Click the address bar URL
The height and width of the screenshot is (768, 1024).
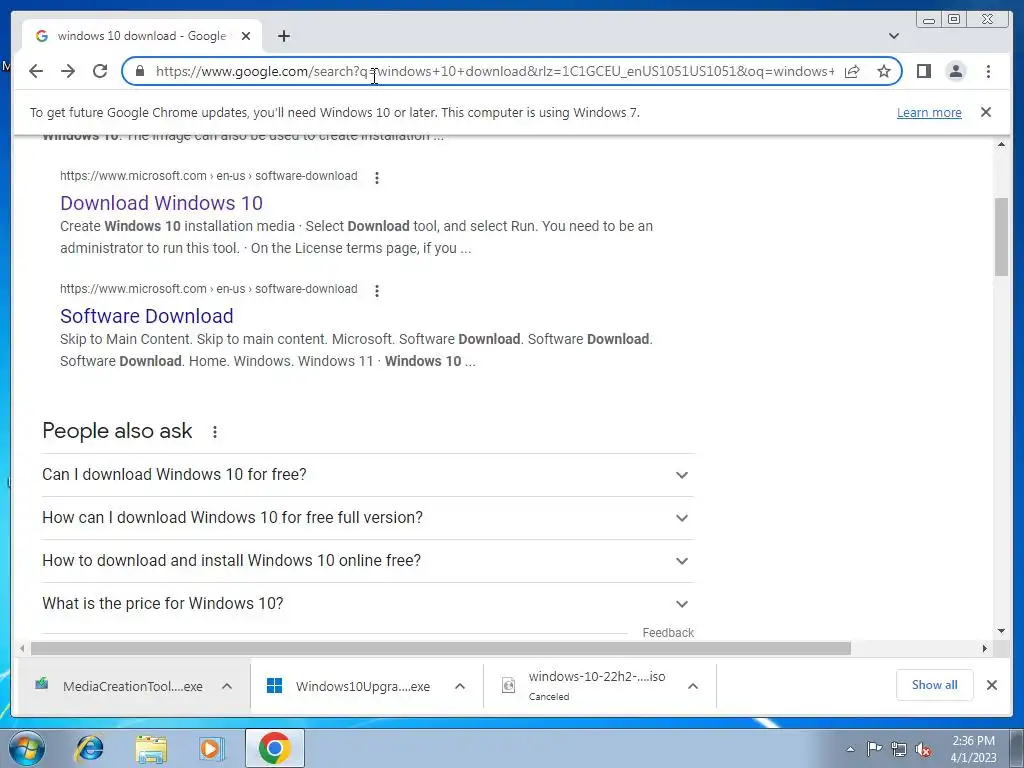point(494,71)
